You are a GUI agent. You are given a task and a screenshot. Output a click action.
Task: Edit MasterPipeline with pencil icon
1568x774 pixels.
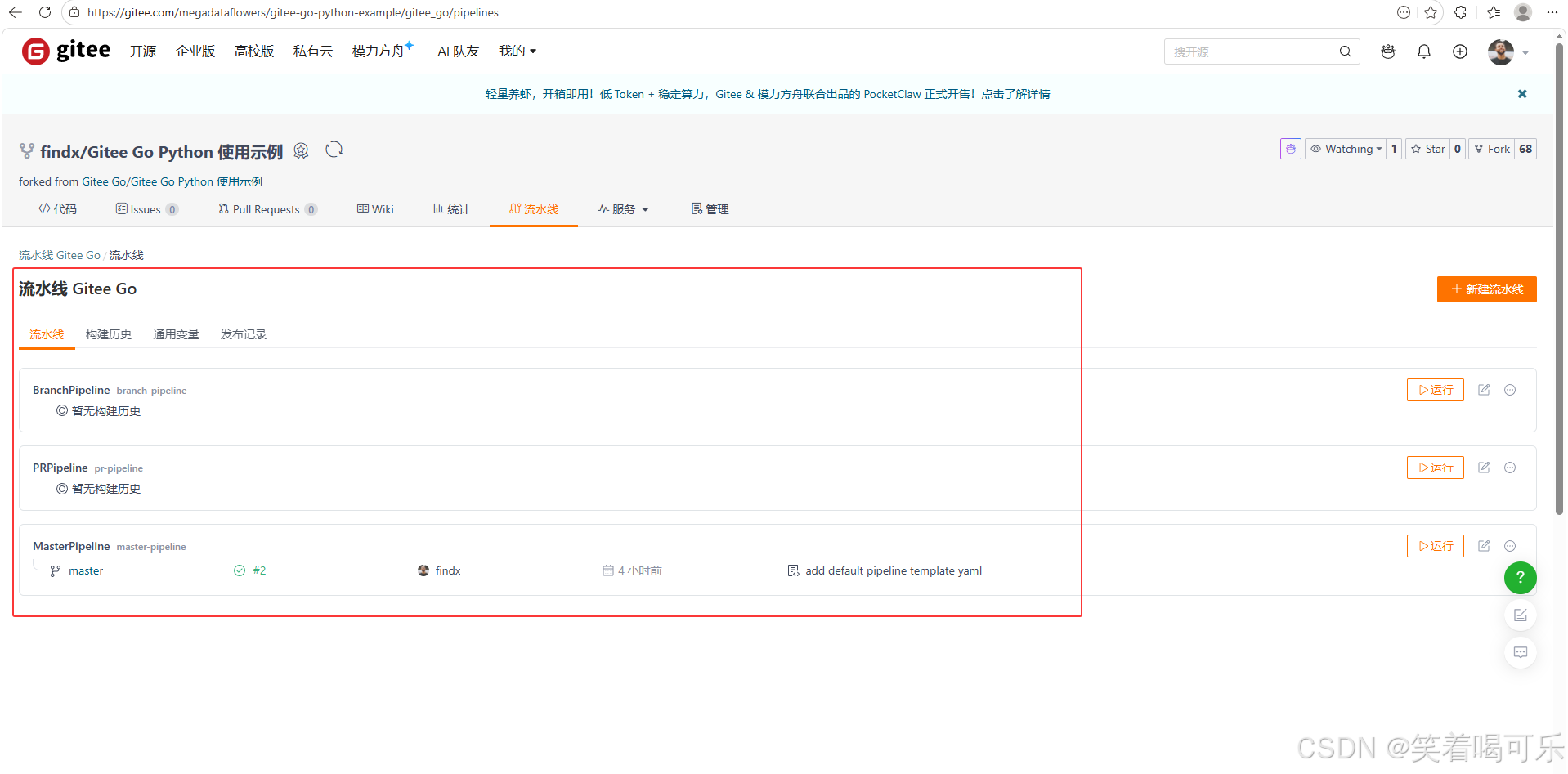click(x=1484, y=546)
